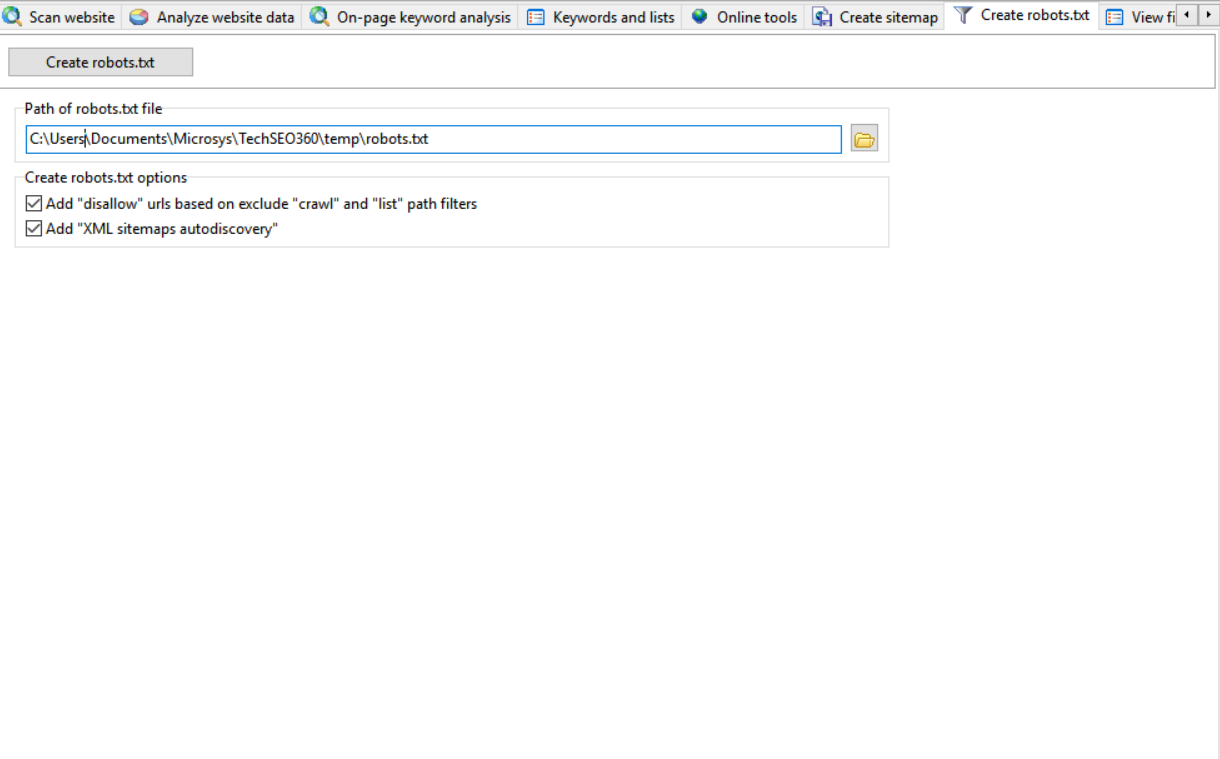The width and height of the screenshot is (1220, 759).
Task: Open the Create sitemap tab
Action: 888,17
